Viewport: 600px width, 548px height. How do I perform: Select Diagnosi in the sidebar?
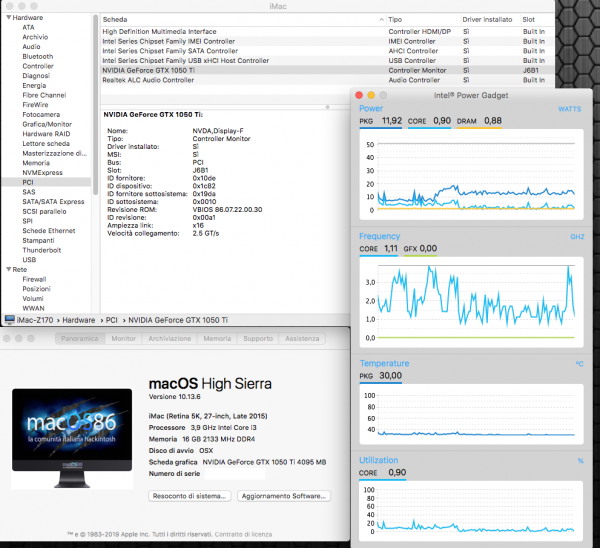pyautogui.click(x=36, y=76)
